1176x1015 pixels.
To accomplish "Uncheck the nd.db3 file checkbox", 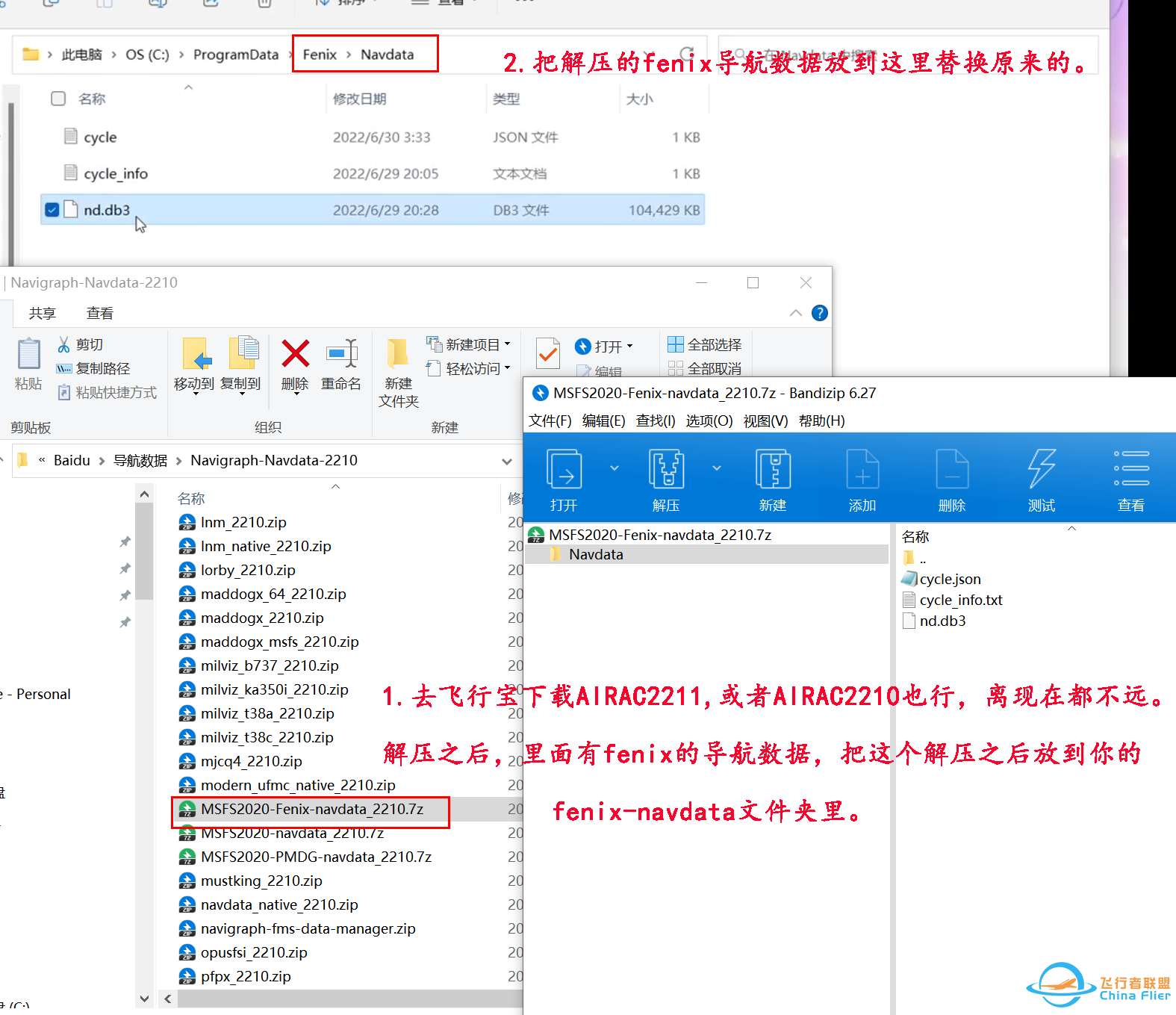I will click(52, 210).
